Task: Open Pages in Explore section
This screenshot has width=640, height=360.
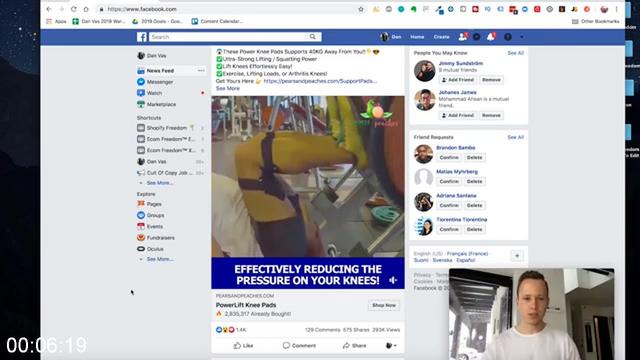Action: [154, 204]
